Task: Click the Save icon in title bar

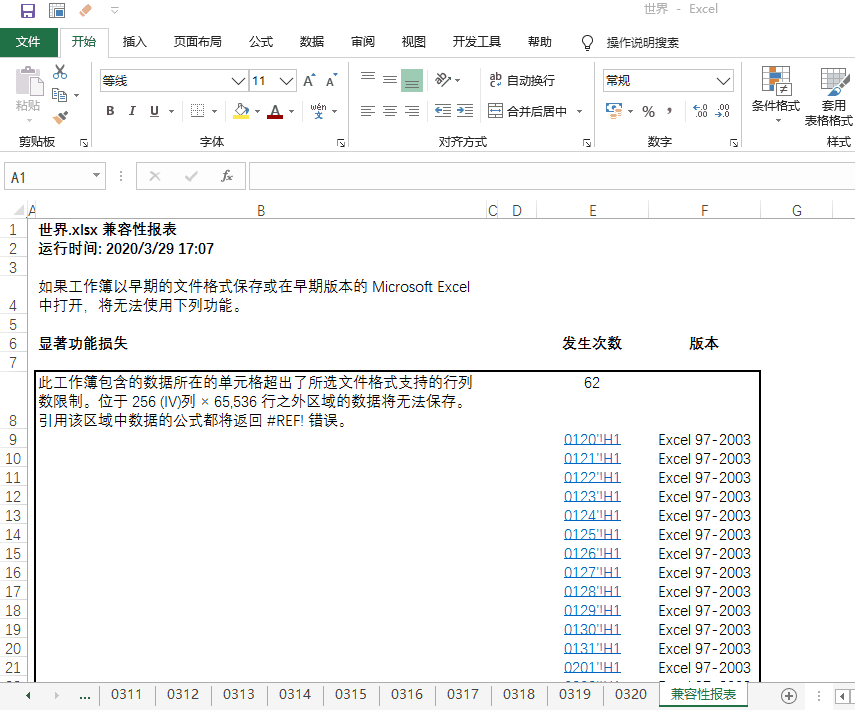Action: (27, 11)
